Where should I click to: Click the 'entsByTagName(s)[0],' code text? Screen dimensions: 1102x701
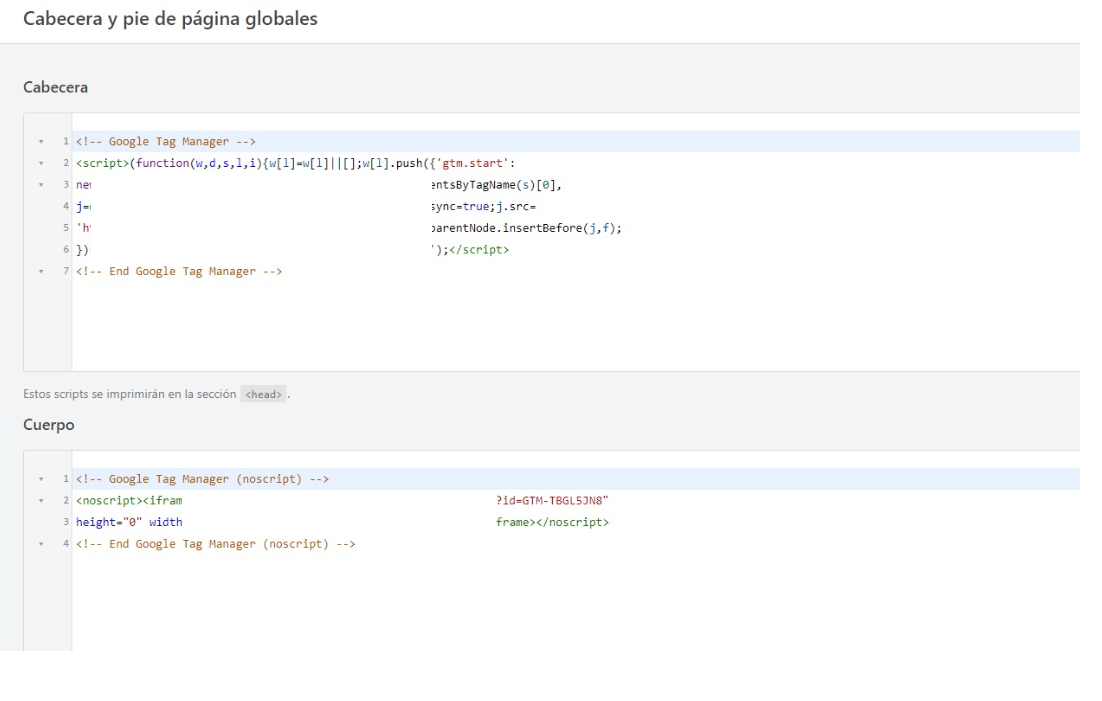pyautogui.click(x=497, y=185)
